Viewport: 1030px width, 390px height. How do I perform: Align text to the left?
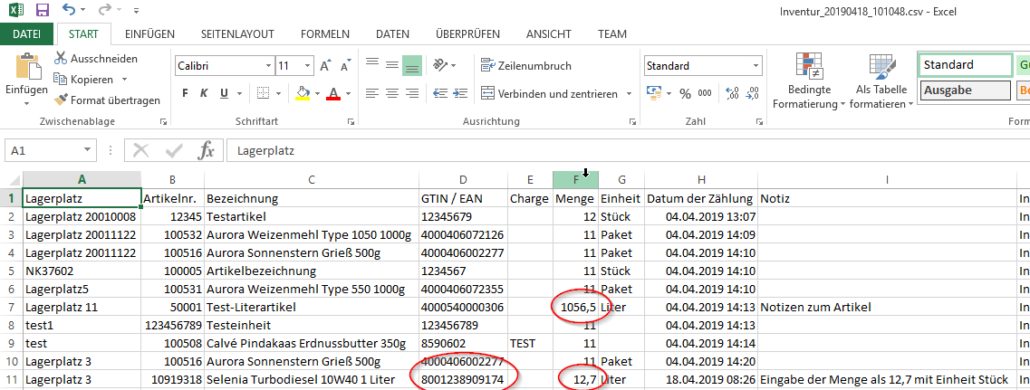coord(372,93)
